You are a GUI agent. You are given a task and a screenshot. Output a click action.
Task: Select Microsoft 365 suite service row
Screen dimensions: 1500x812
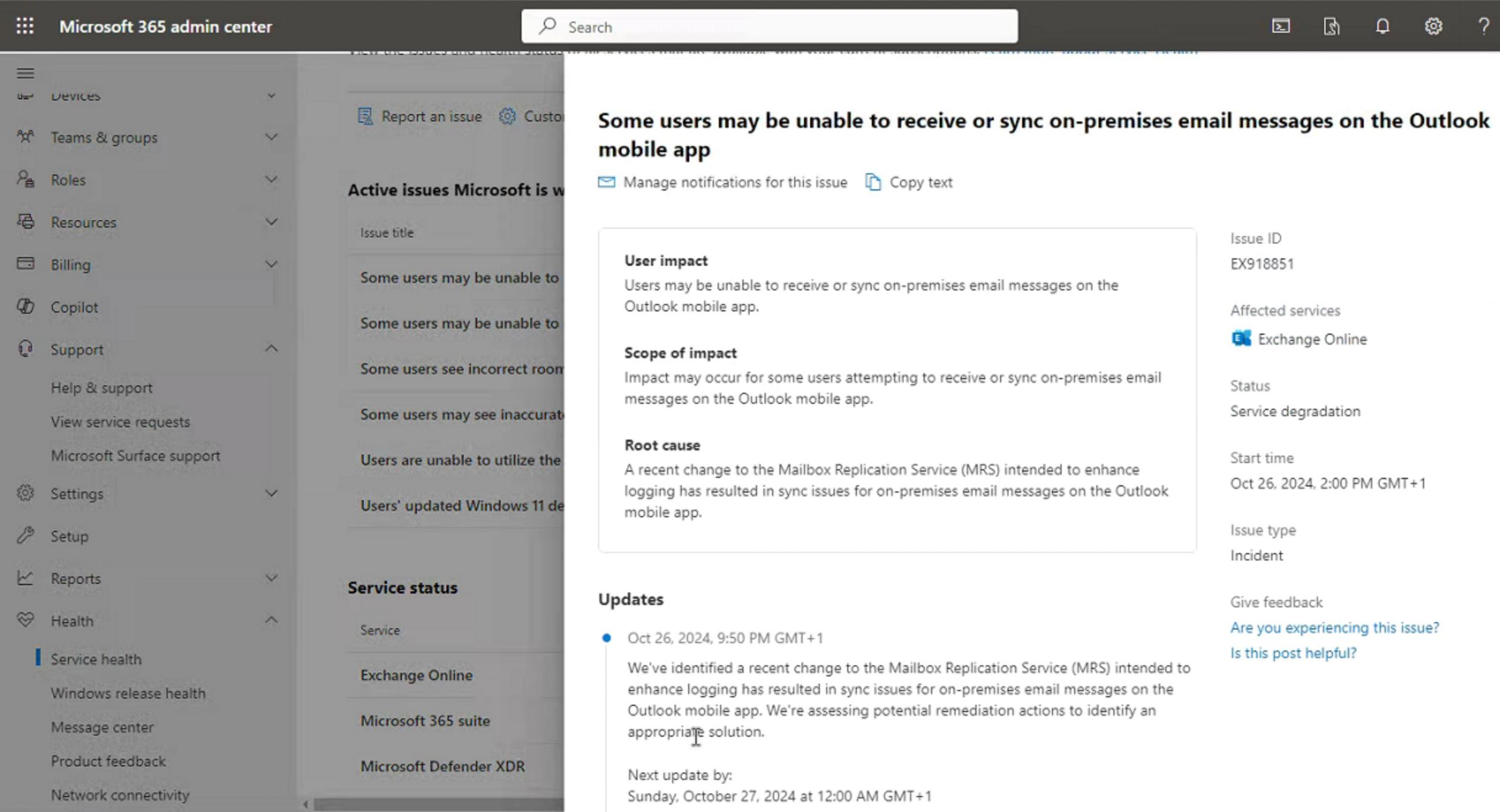point(425,720)
